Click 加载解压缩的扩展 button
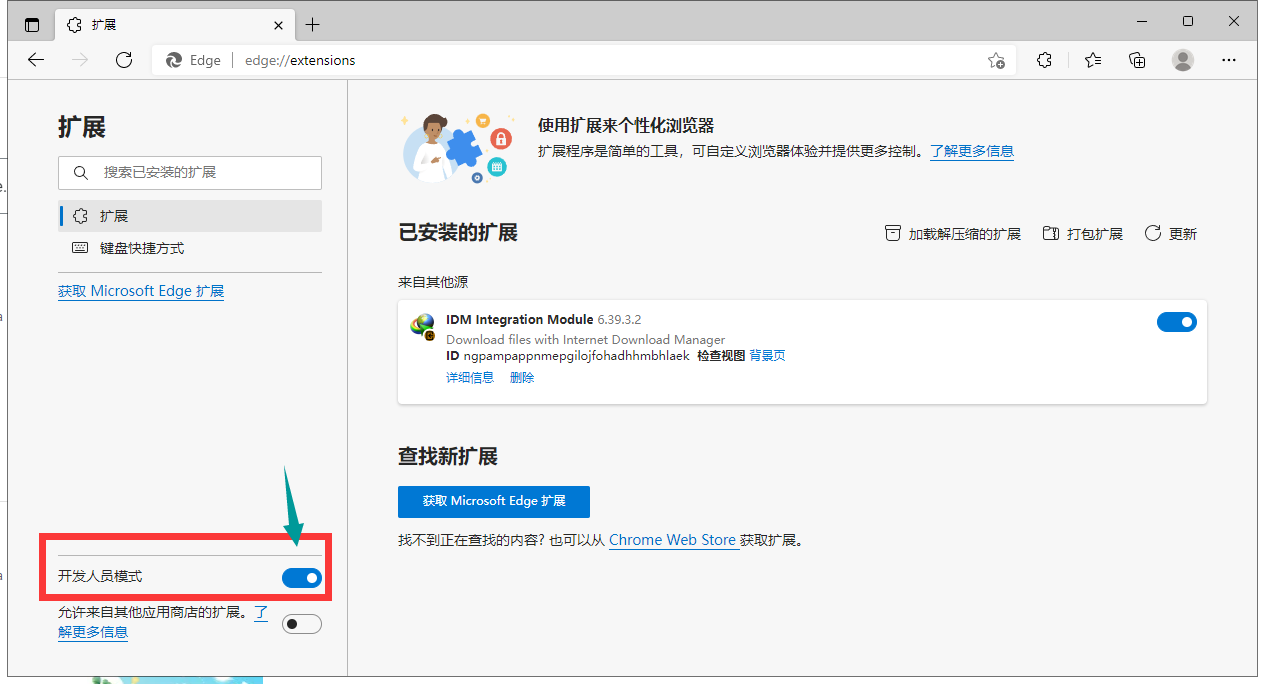1265x684 pixels. (x=953, y=234)
